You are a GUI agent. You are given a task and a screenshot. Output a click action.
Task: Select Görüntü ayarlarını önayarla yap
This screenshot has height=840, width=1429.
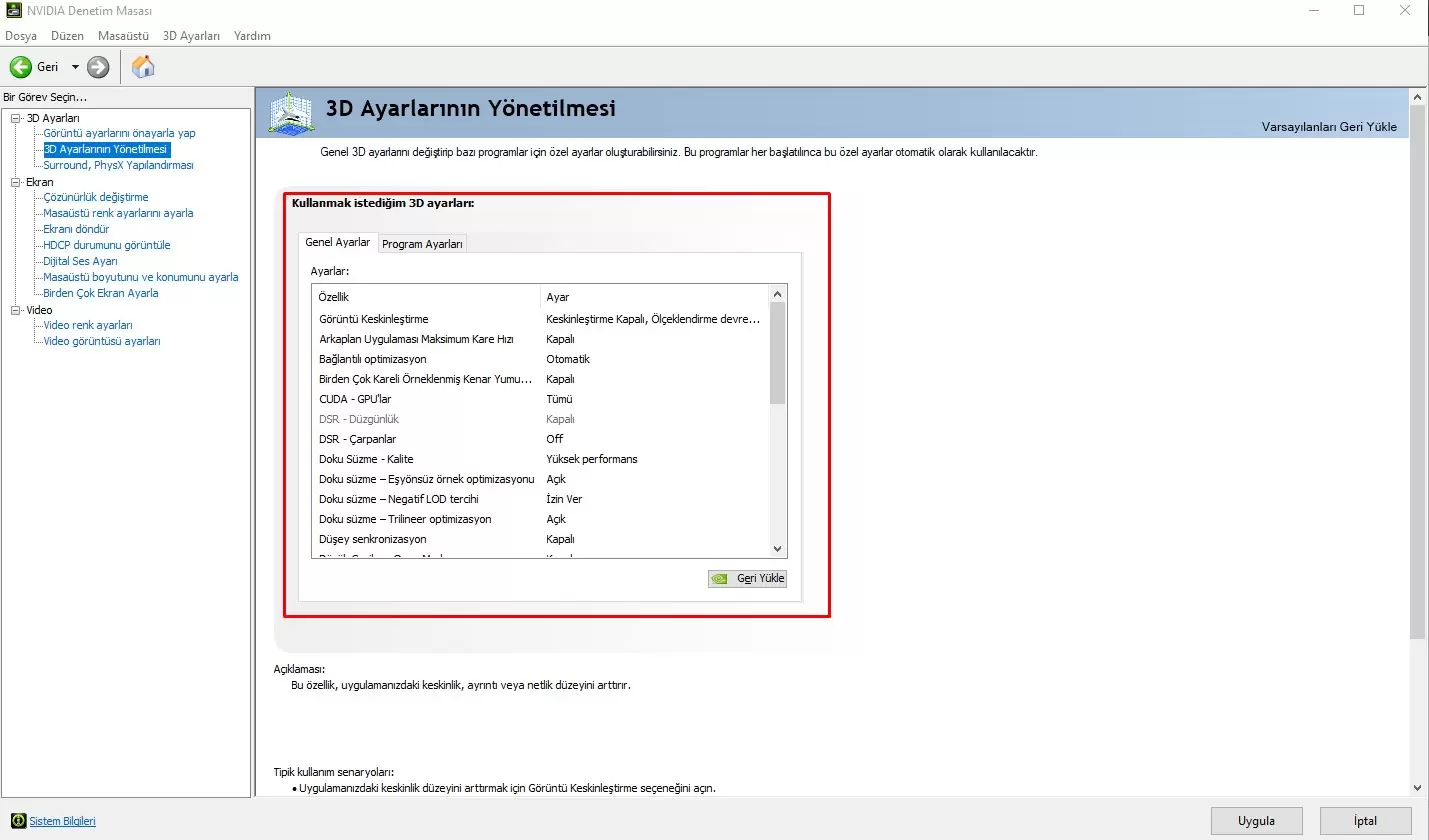click(x=119, y=133)
